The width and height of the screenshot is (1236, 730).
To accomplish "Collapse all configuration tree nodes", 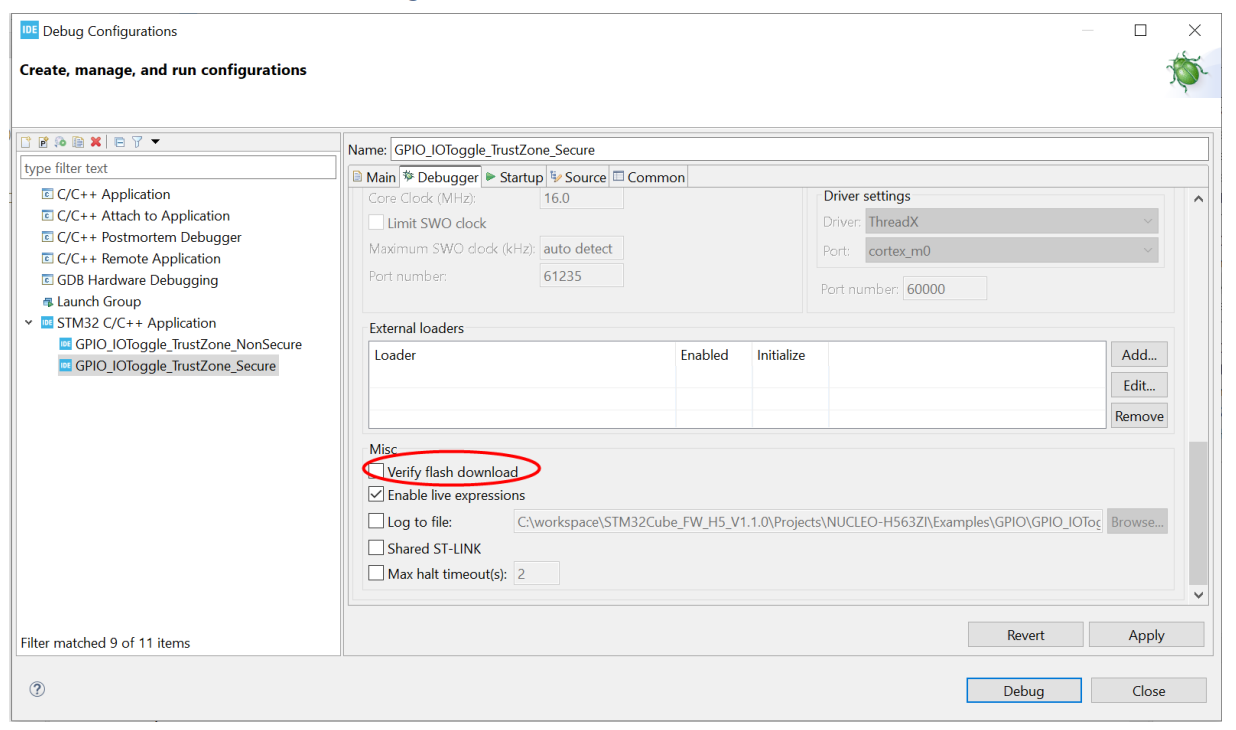I will pyautogui.click(x=120, y=142).
